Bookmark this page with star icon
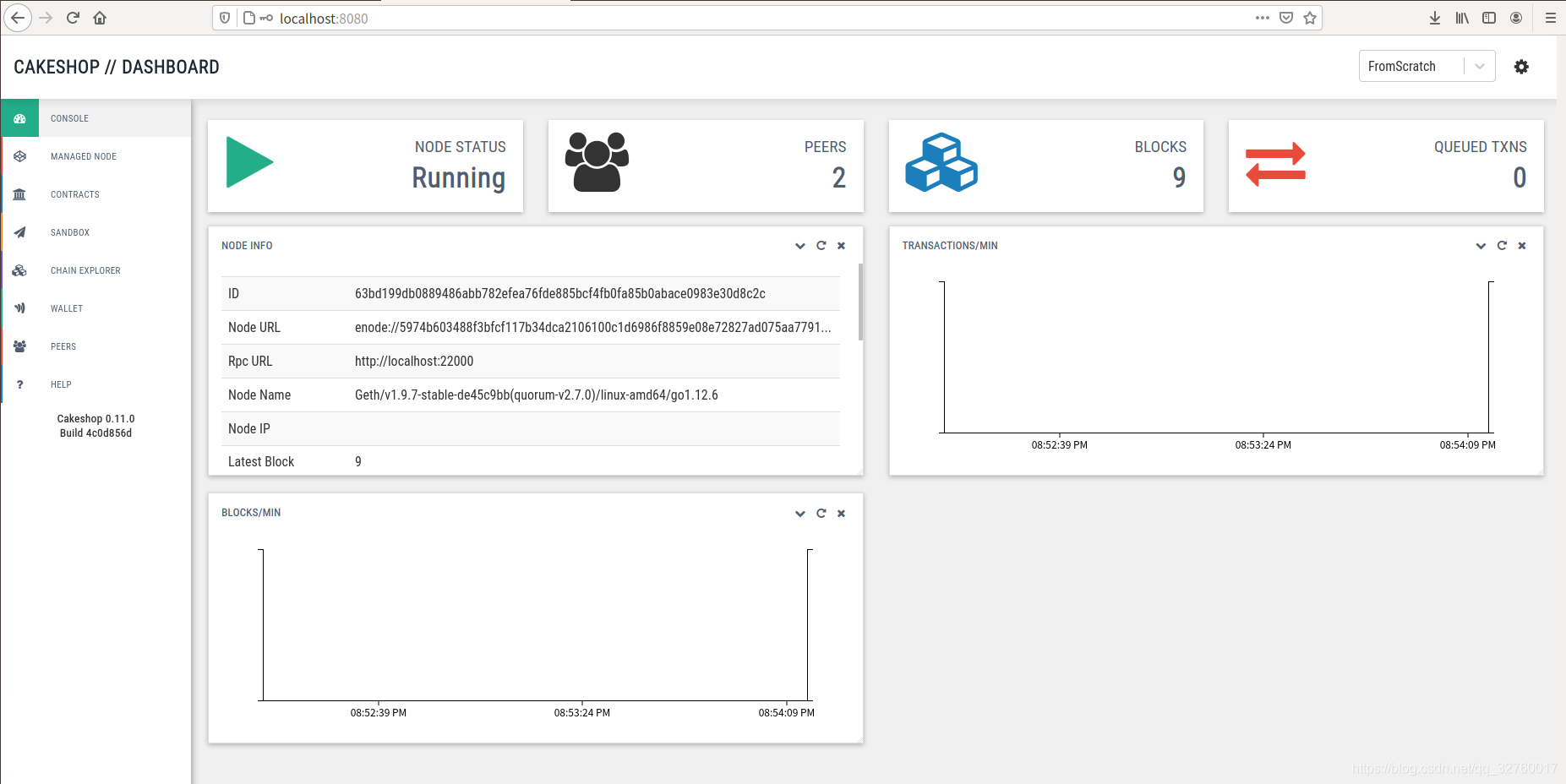 1310,18
